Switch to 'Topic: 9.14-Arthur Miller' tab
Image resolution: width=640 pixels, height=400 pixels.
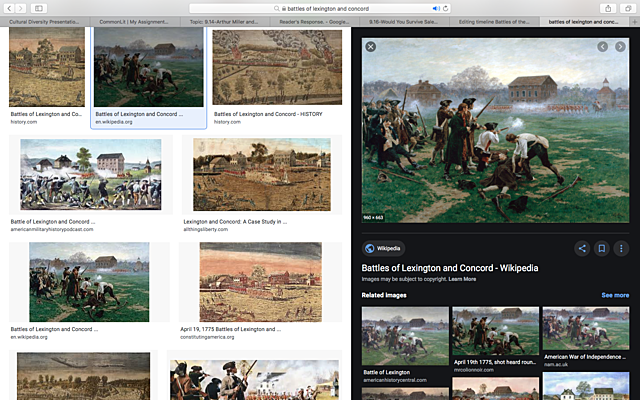click(x=224, y=22)
